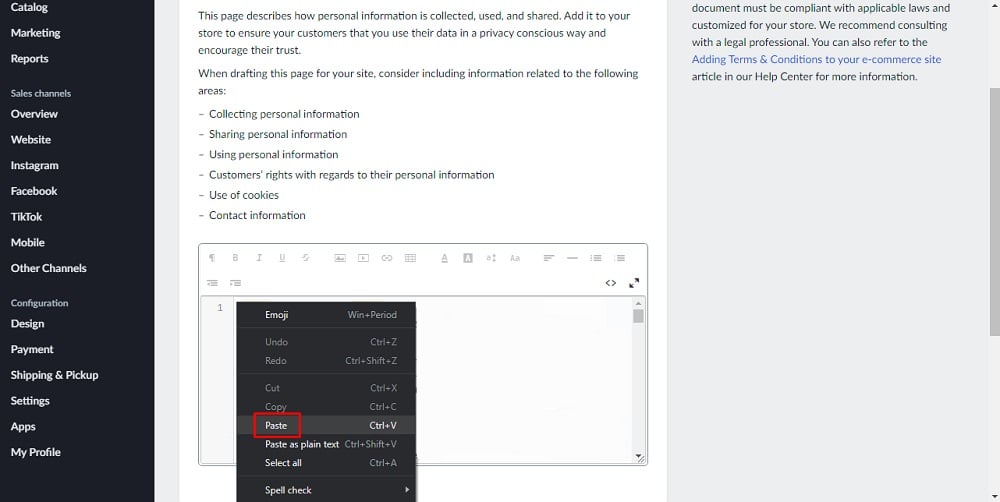Toggle the HTML code view icon
1000x502 pixels.
click(x=611, y=283)
